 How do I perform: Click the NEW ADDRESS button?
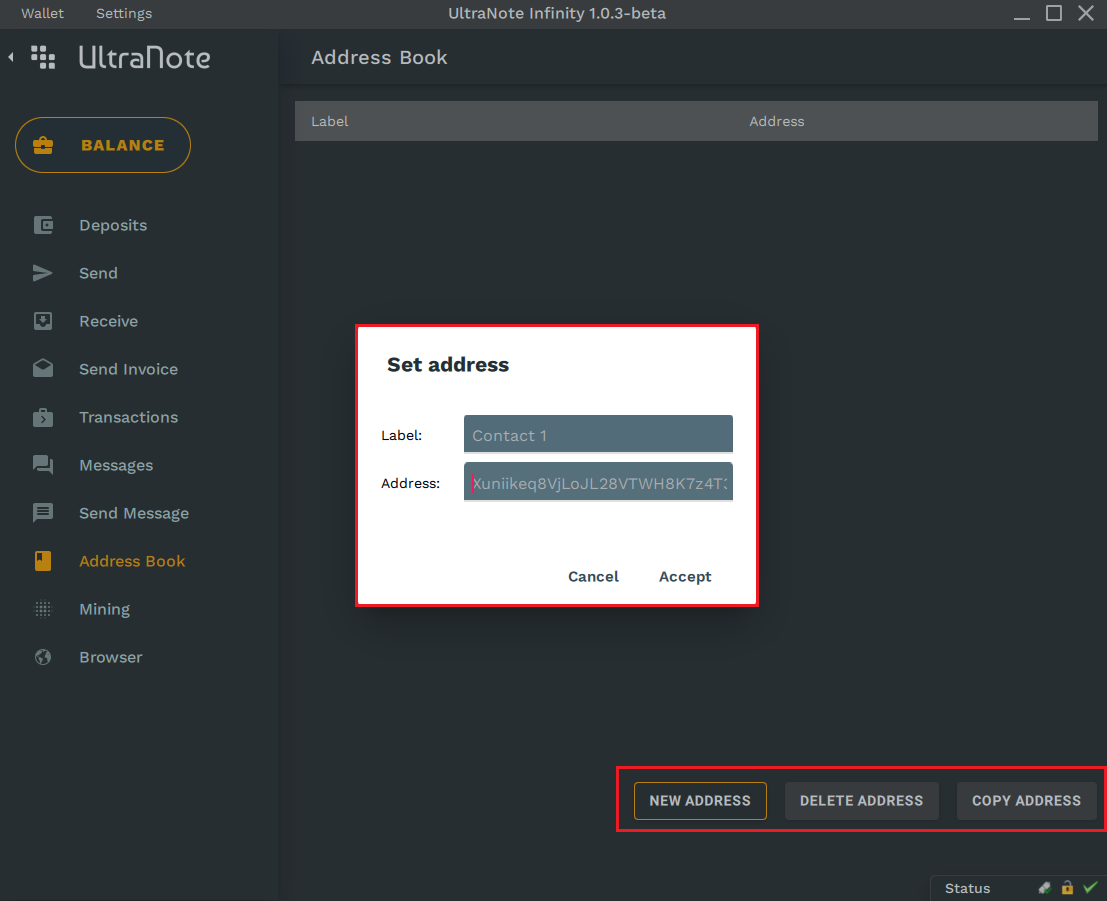coord(700,801)
